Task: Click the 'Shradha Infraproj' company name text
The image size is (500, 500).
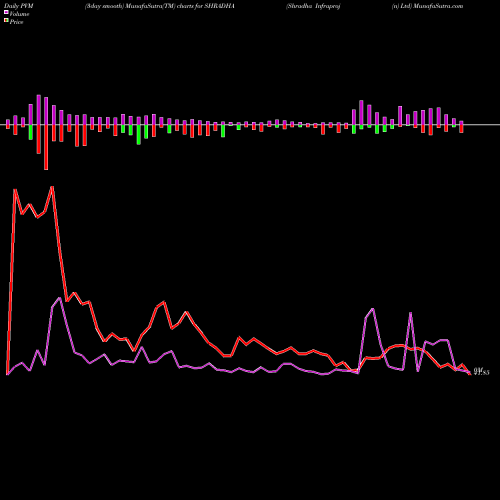Action: (313, 6)
